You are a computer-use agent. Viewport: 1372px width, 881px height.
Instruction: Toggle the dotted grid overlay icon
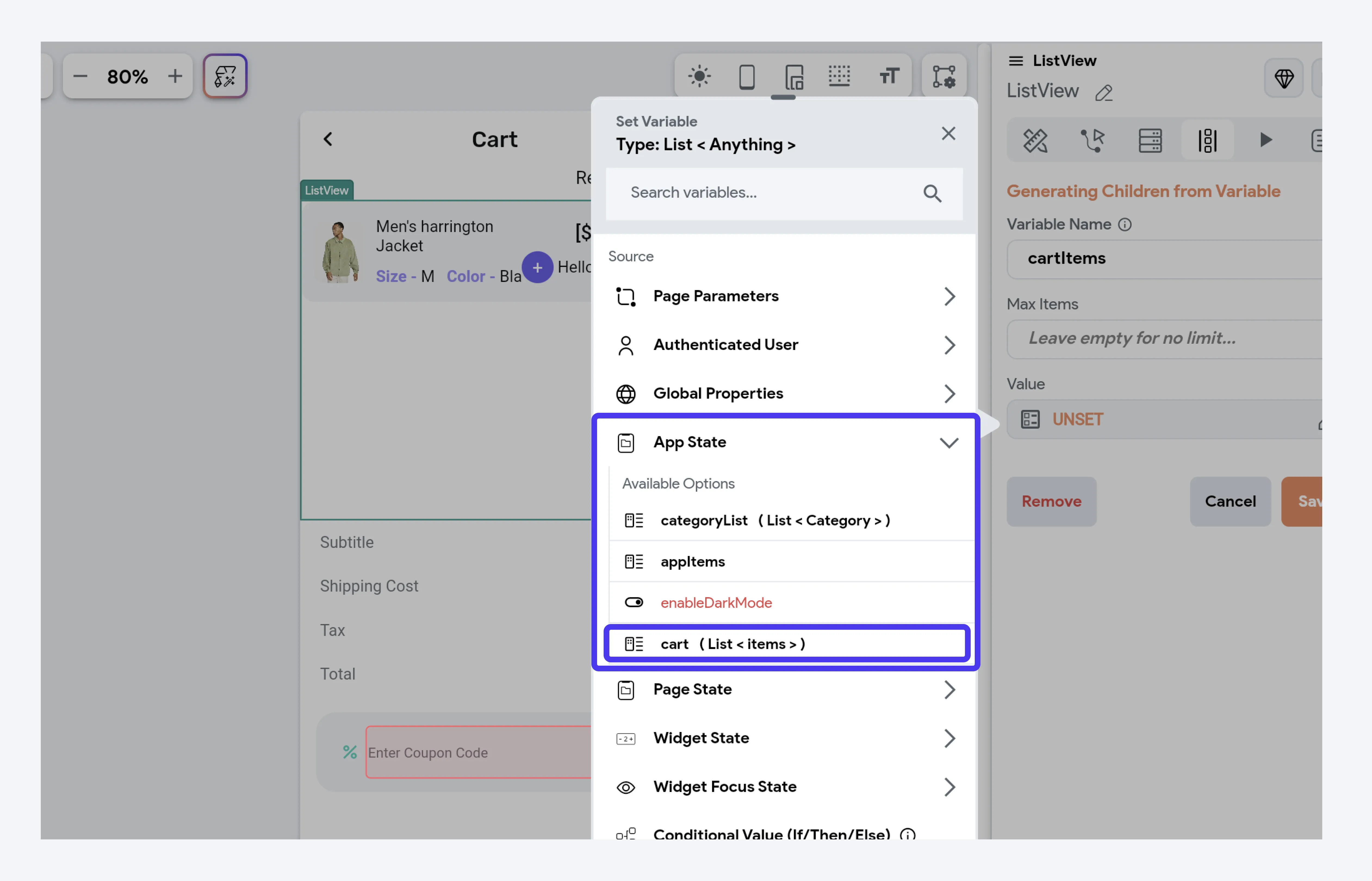click(839, 76)
